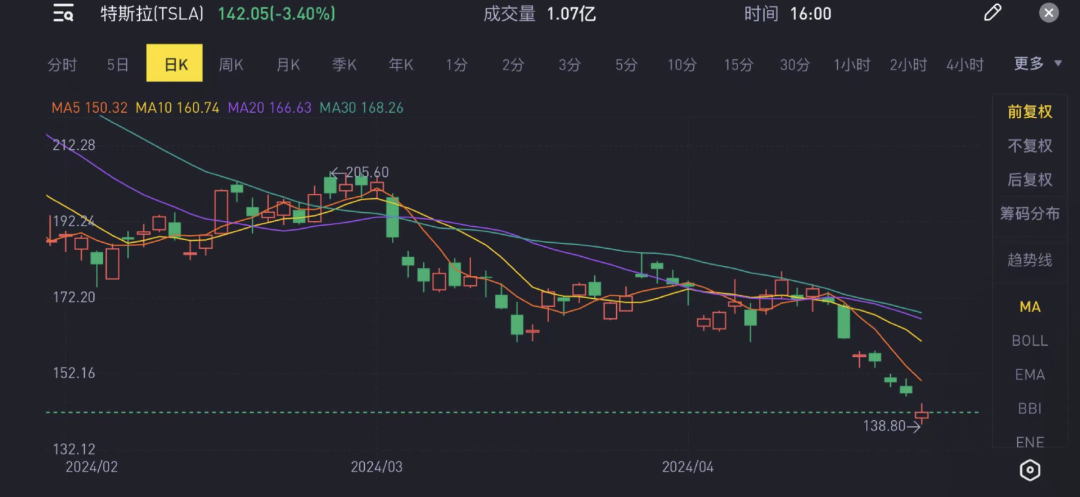Open the stock list search menu icon

tap(63, 13)
